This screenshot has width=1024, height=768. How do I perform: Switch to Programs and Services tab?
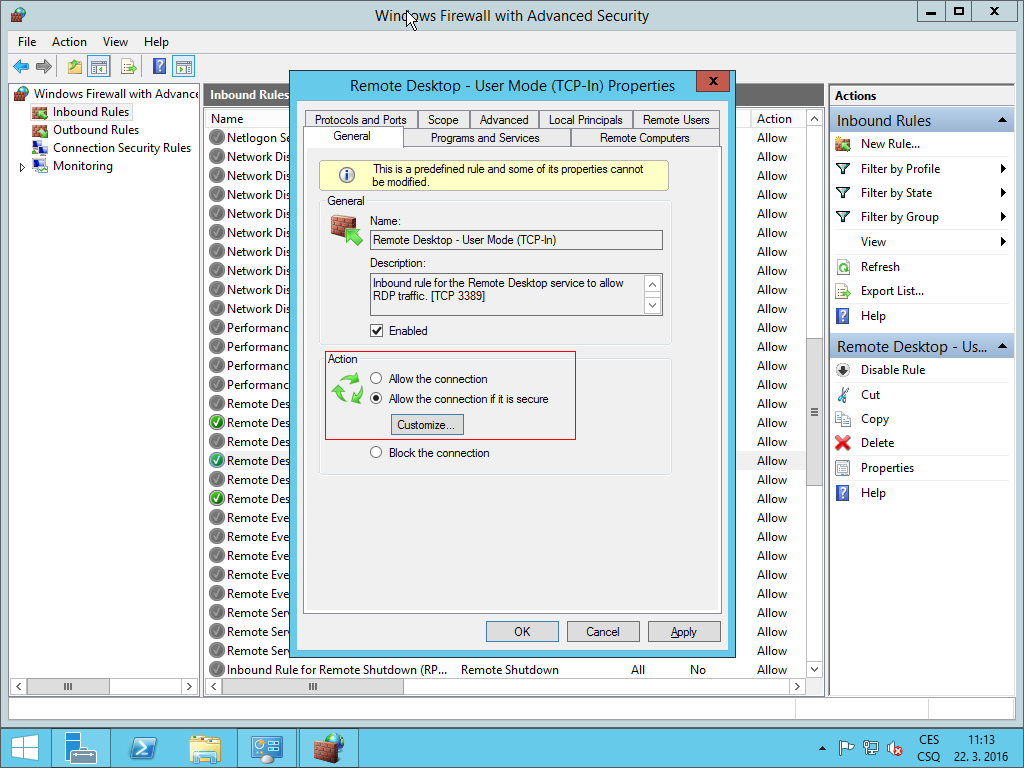tap(485, 138)
